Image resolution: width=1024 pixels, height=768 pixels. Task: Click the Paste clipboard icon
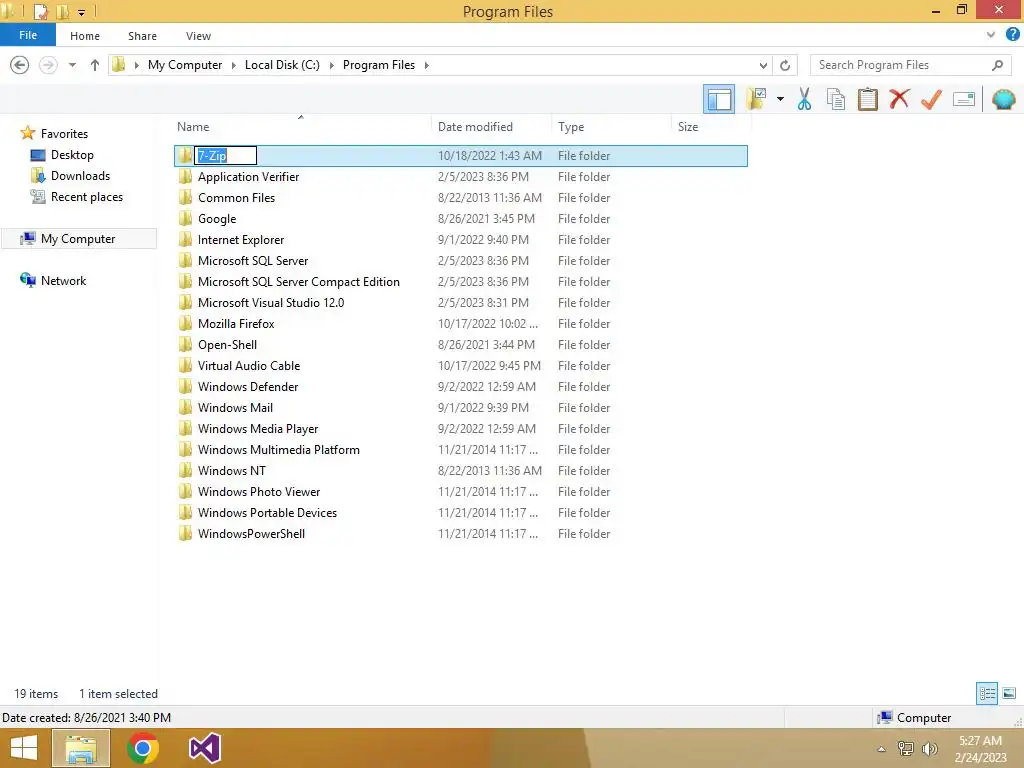(x=867, y=99)
